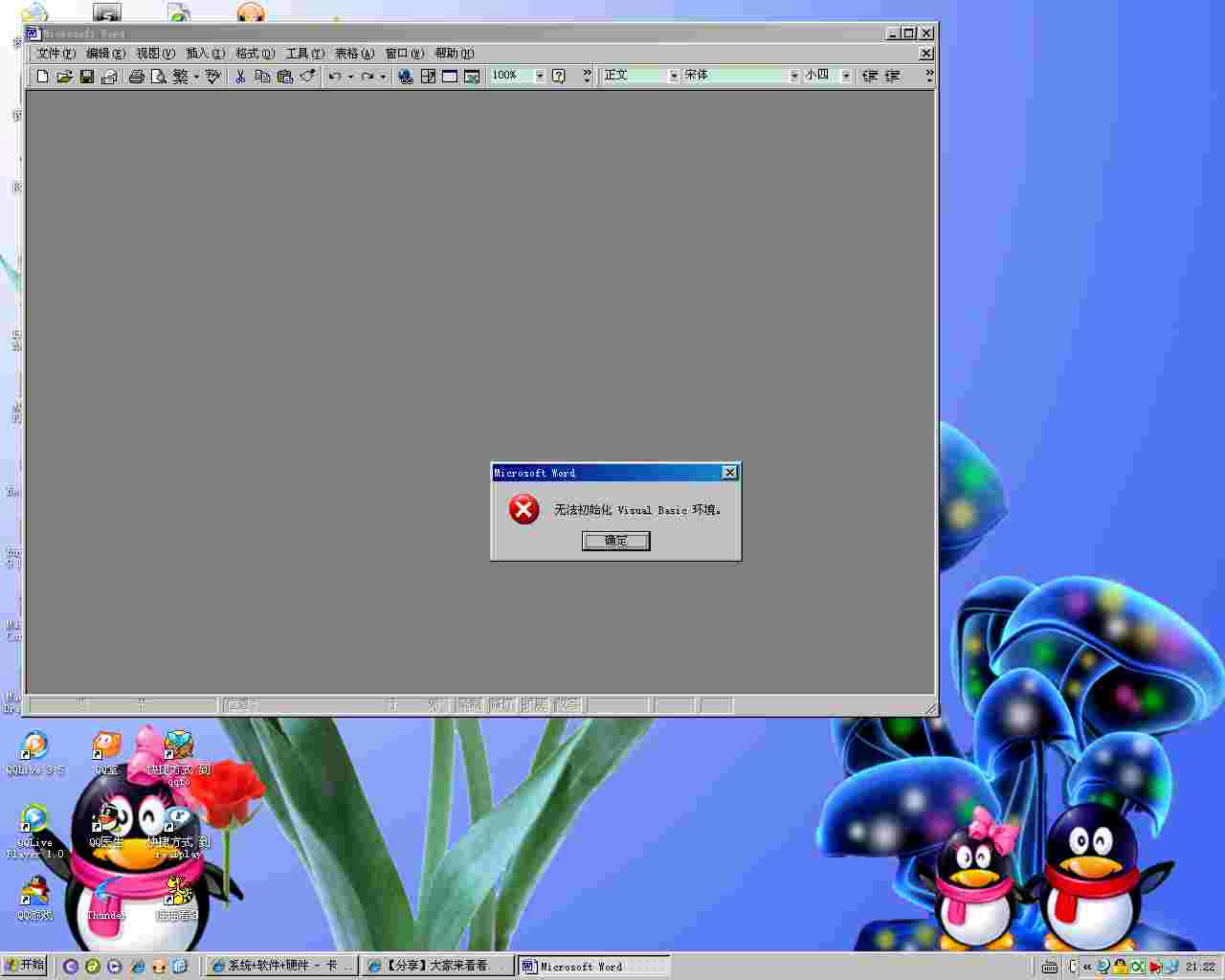Image resolution: width=1225 pixels, height=980 pixels.
Task: Click the taskbar clock showing 21:22
Action: click(x=1200, y=967)
